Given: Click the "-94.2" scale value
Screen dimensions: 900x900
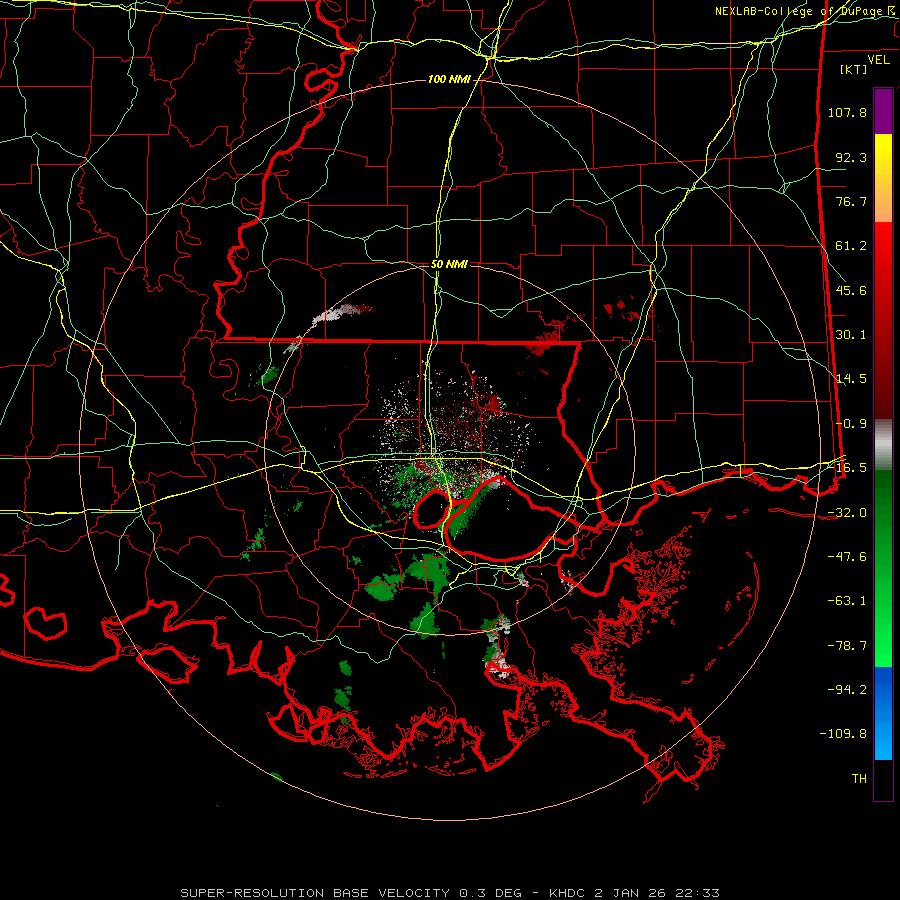Looking at the screenshot, I should pyautogui.click(x=847, y=689).
